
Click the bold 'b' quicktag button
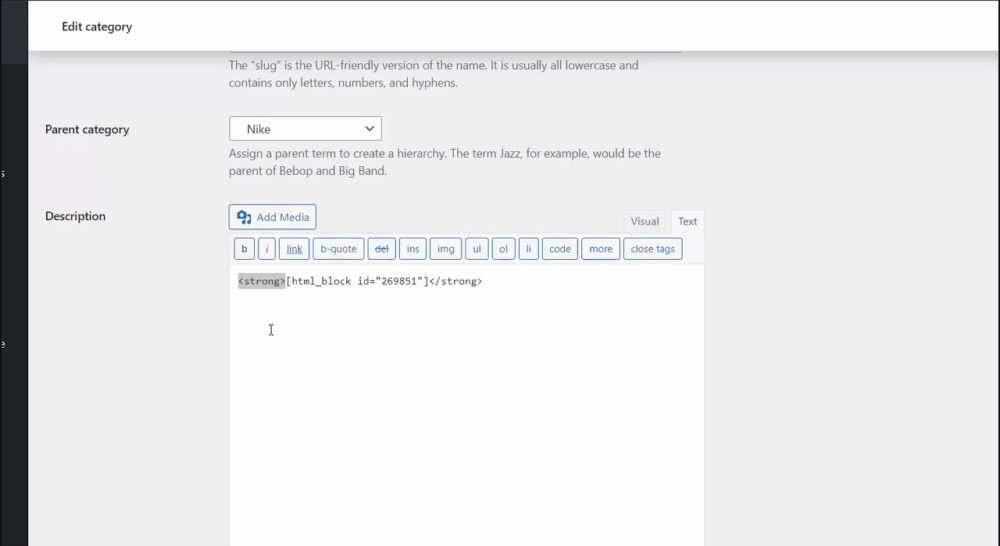coord(244,249)
